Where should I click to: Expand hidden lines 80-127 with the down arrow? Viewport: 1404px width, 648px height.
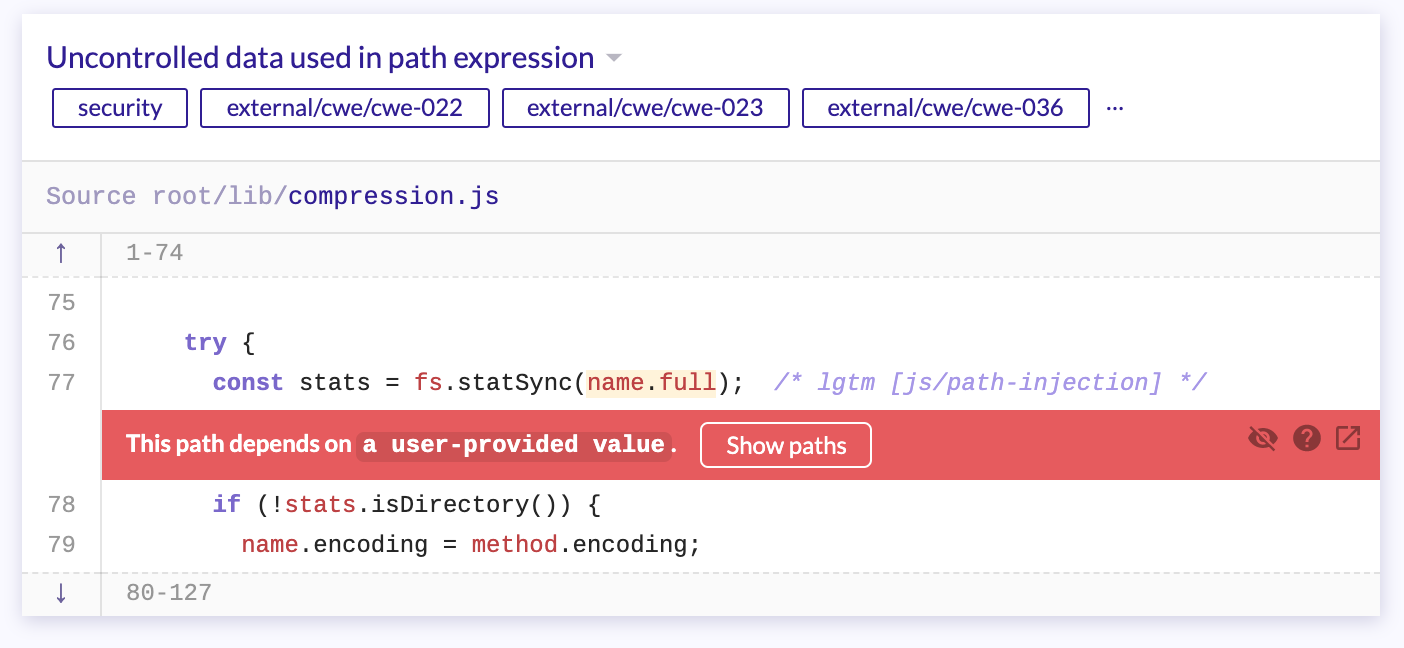61,593
